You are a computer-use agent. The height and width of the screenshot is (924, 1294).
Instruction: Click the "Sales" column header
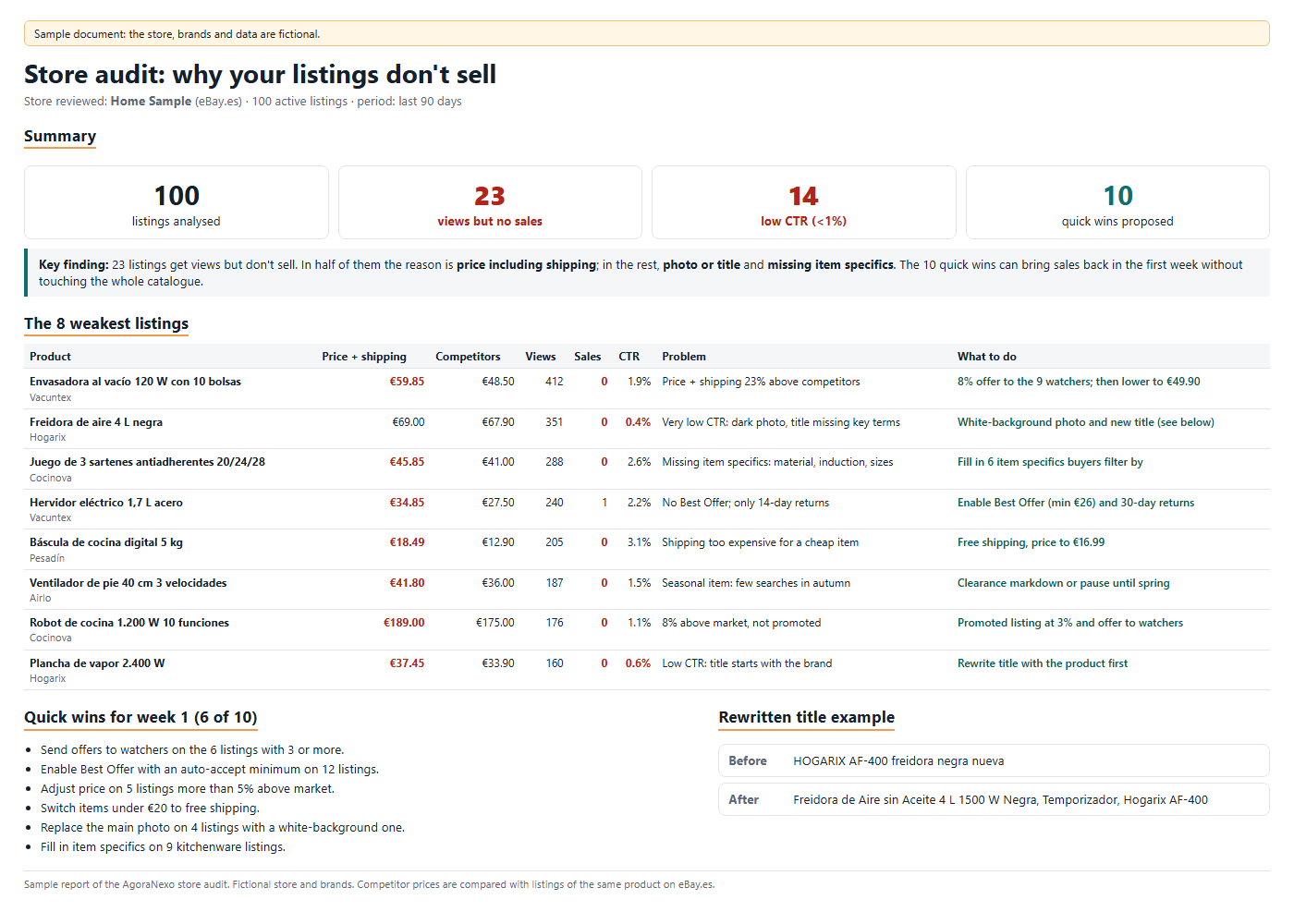588,357
